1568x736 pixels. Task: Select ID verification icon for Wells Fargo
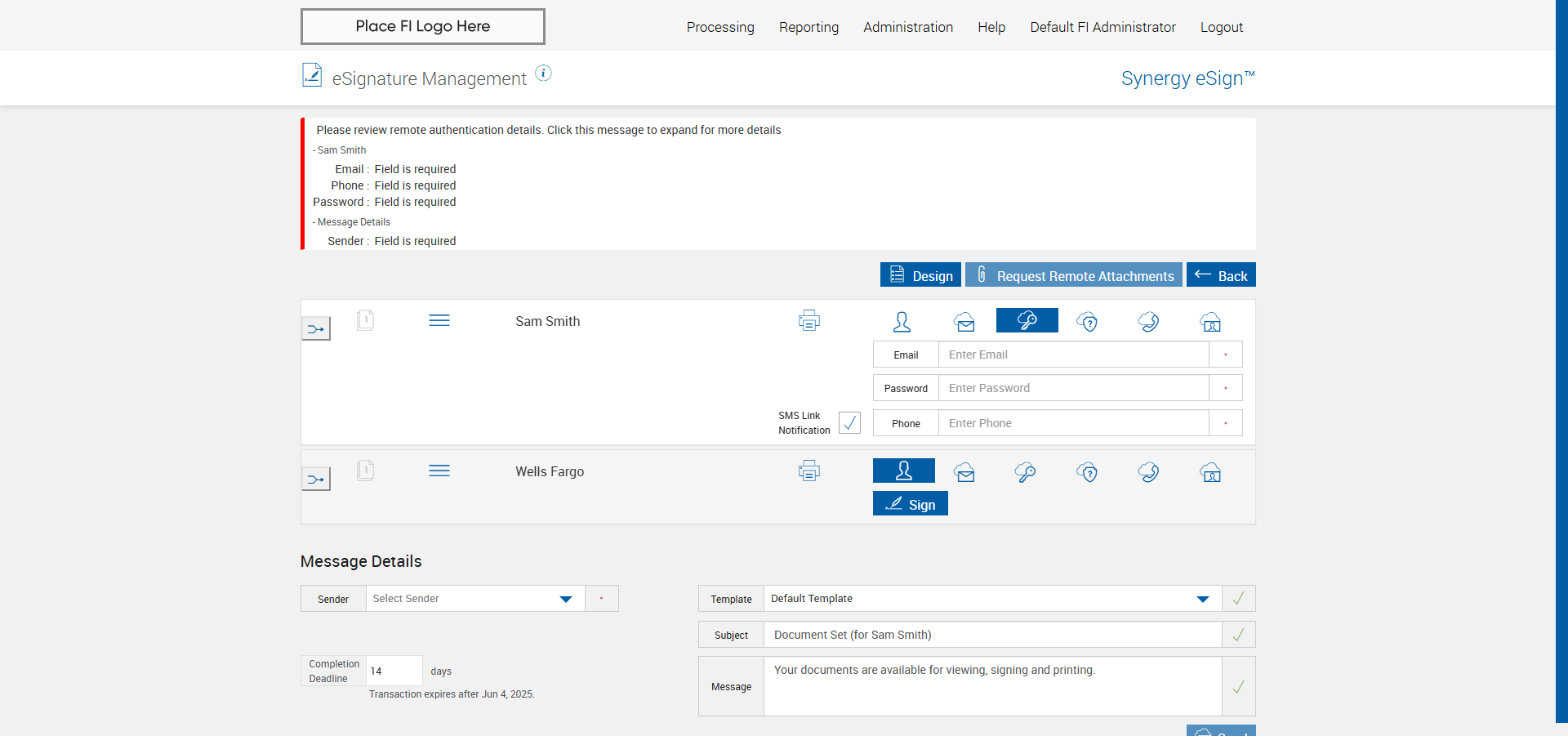pos(1210,472)
